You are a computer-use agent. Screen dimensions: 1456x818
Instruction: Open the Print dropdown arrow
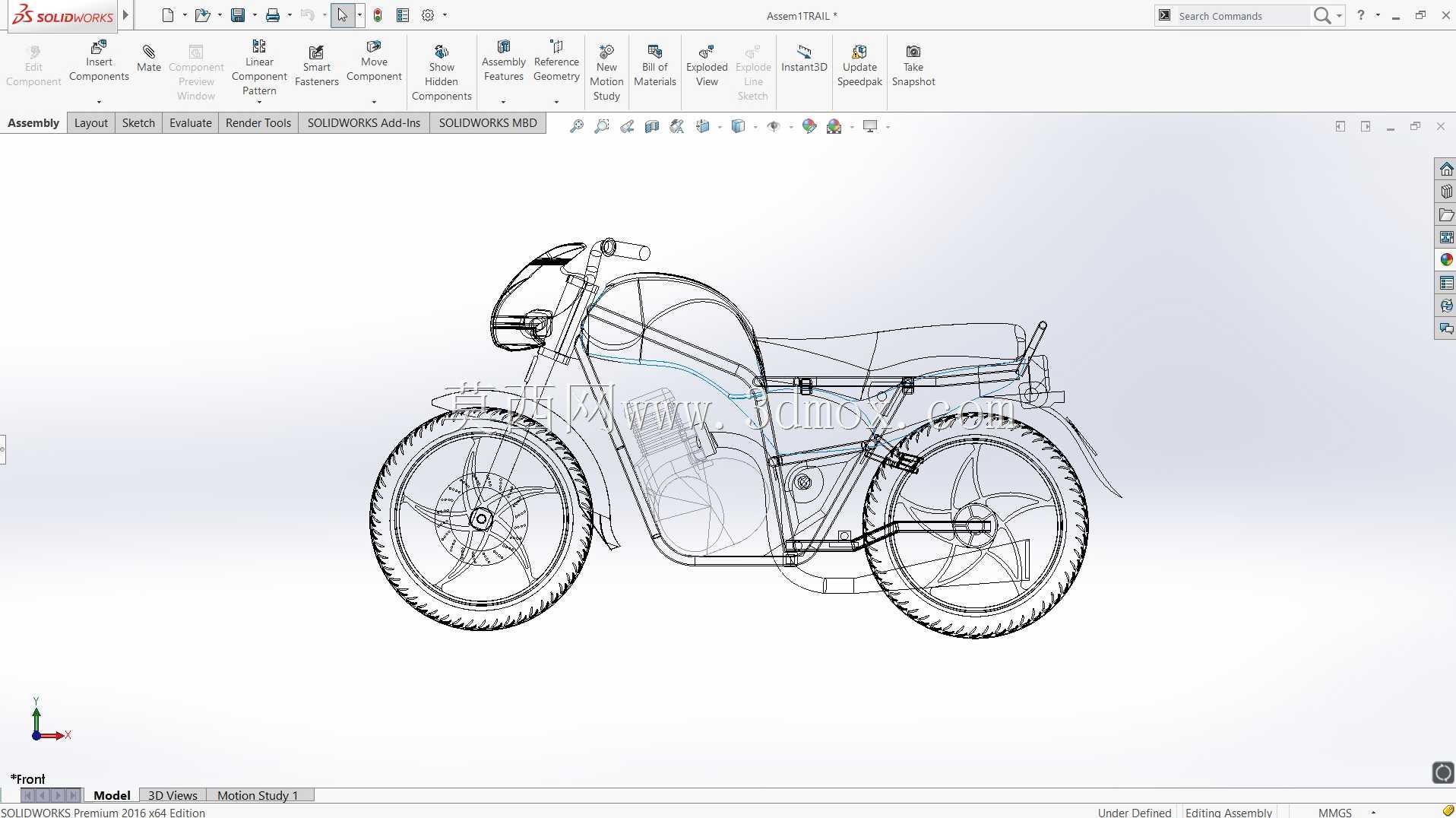tap(290, 15)
